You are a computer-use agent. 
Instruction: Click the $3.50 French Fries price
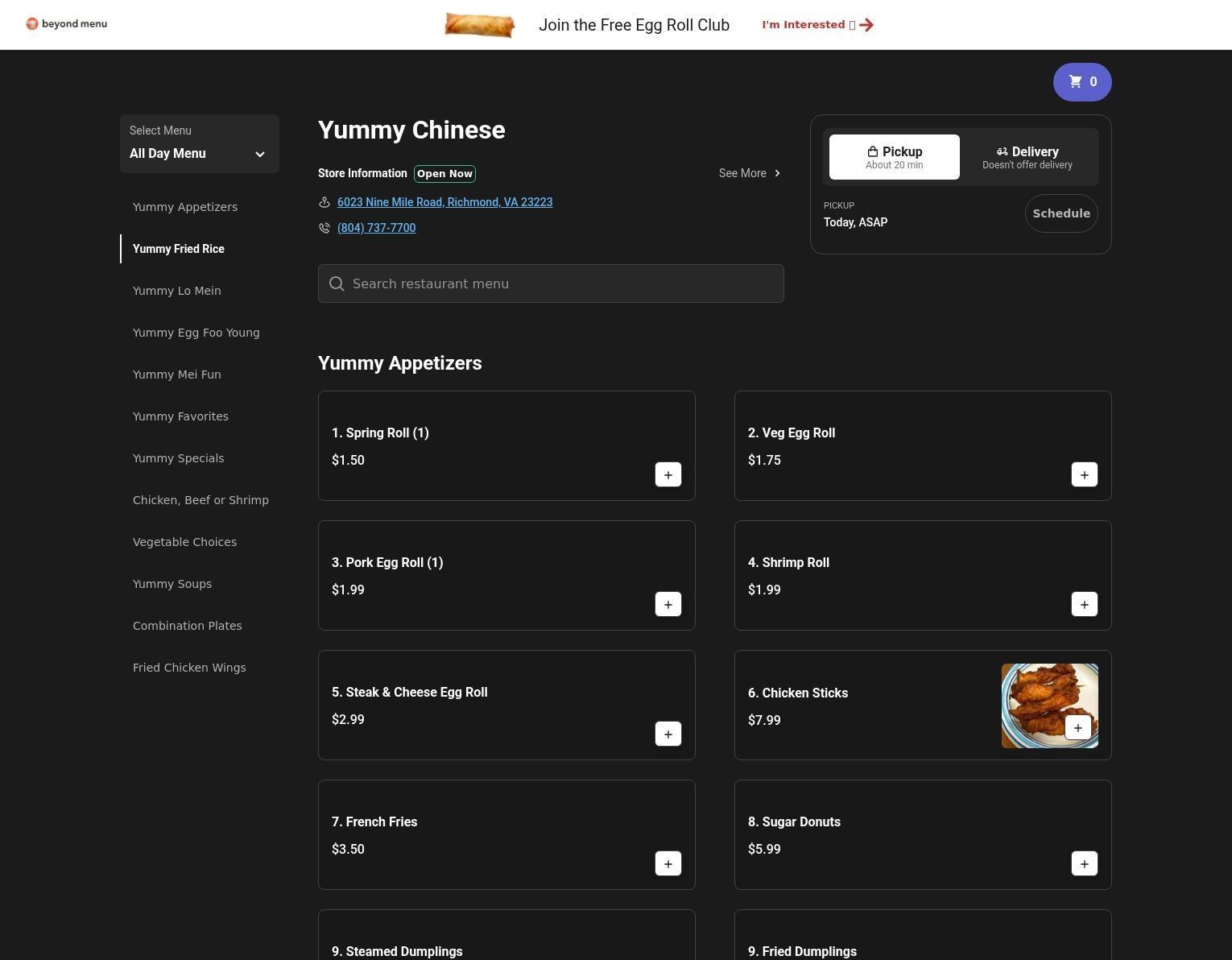[348, 850]
